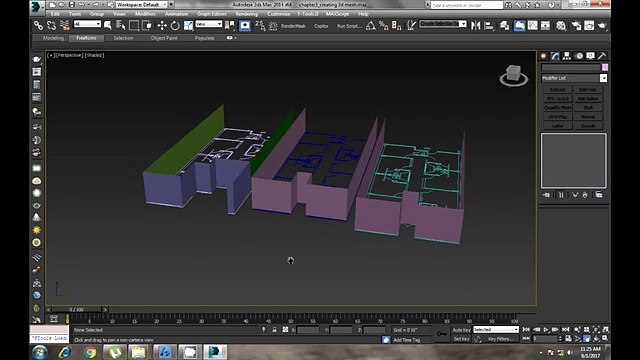Expand the Modifier List dropdown

click(574, 78)
